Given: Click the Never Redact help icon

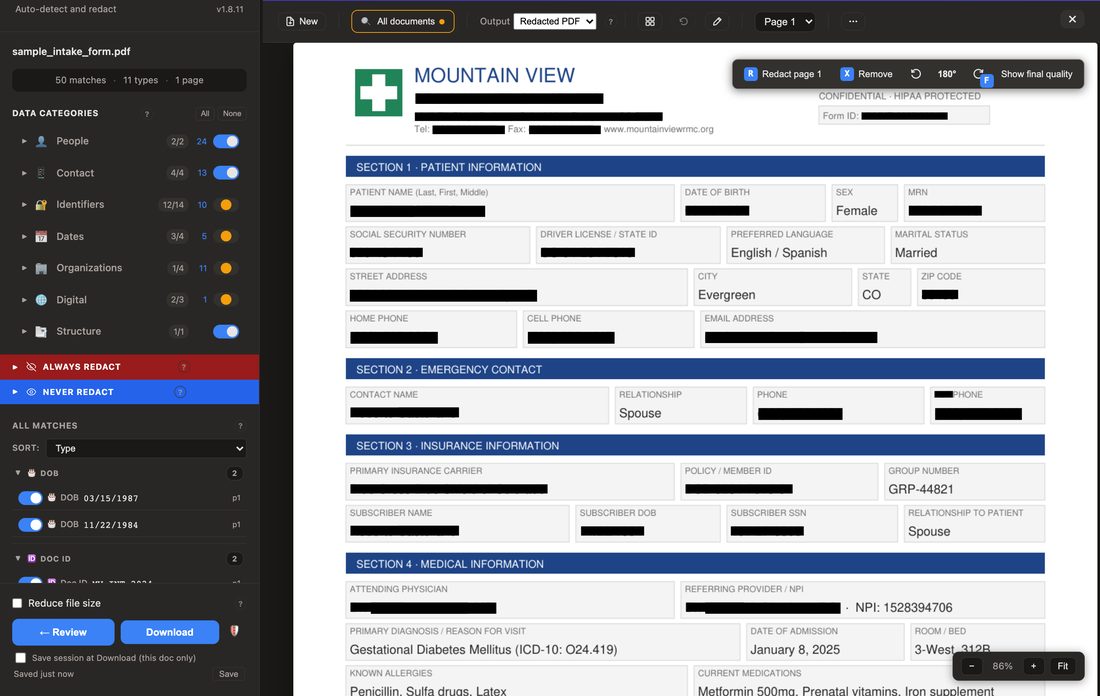Looking at the screenshot, I should tap(180, 392).
